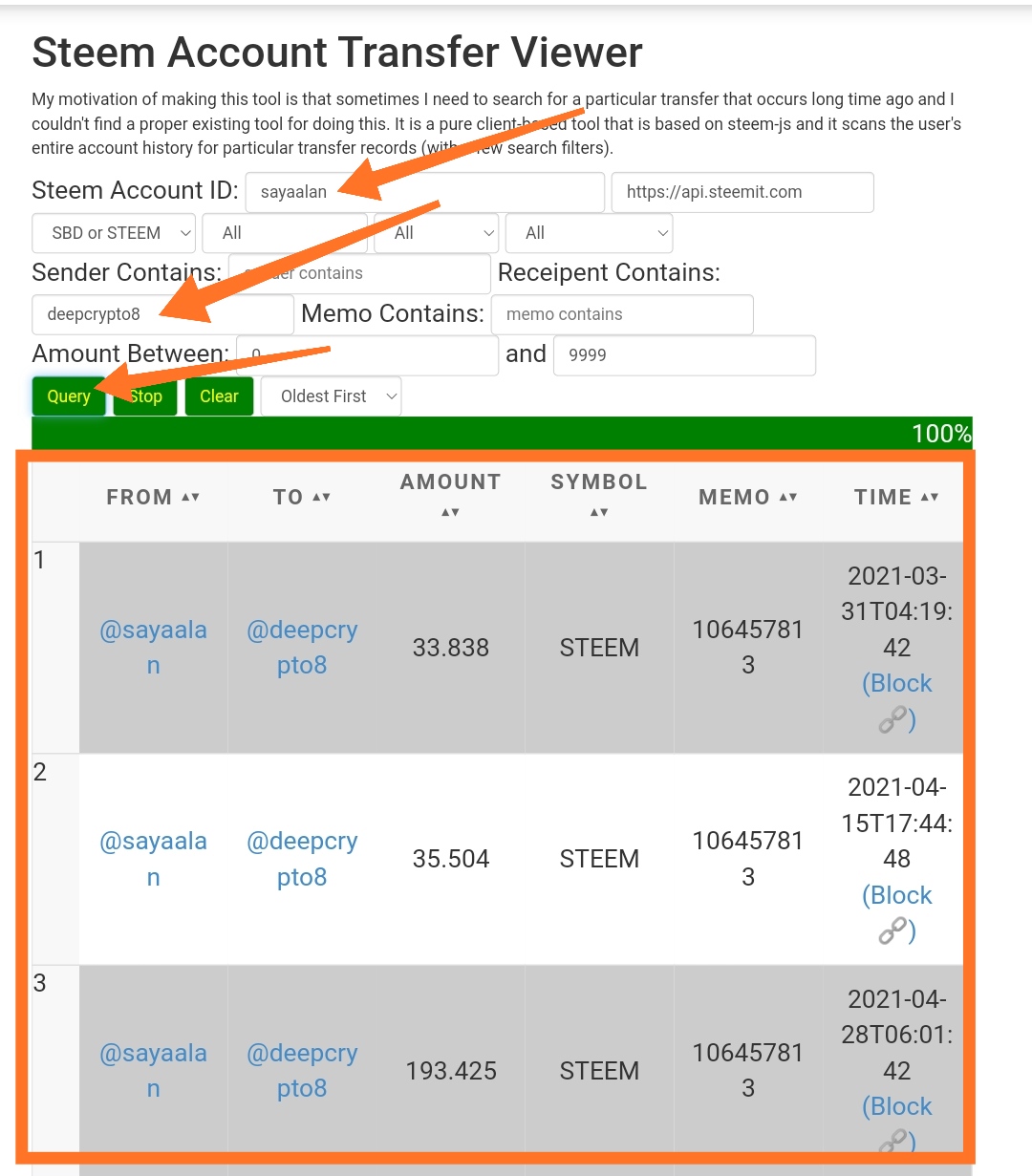Open the SBD or STEEM dropdown

point(114,233)
